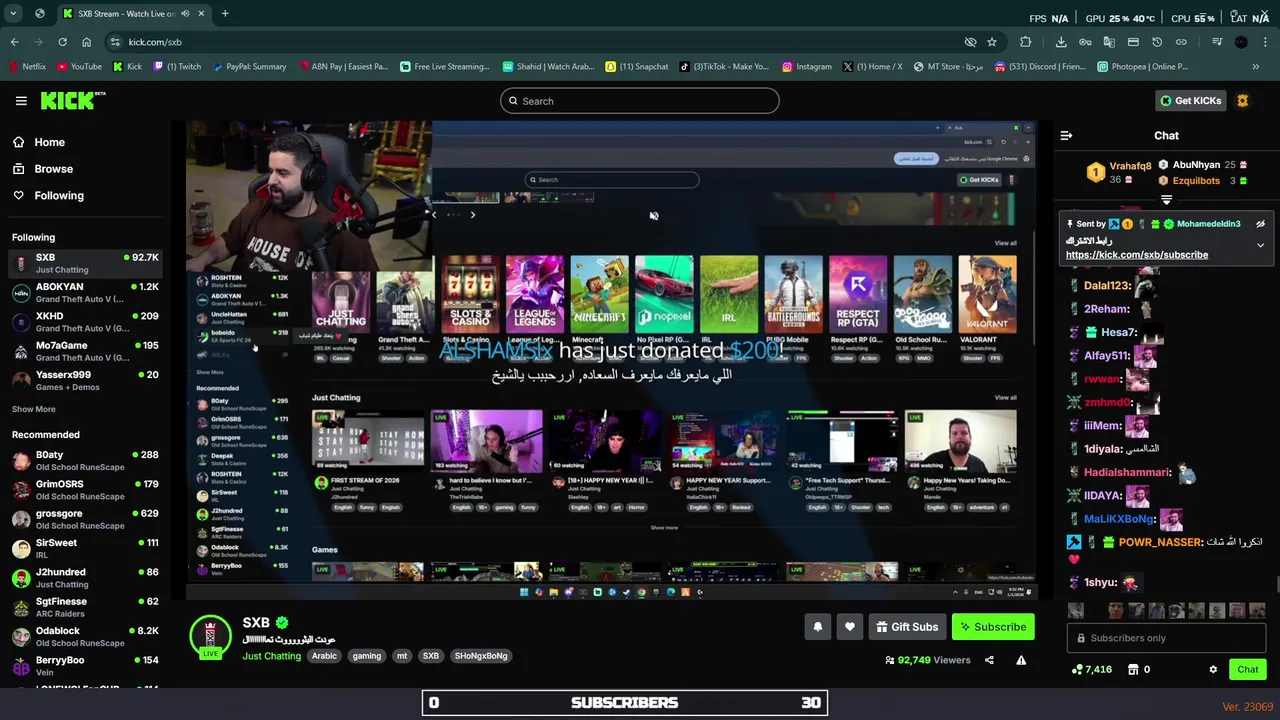Open Yasserx999 channel in Following list
Screen dimensions: 1280x720
[x=85, y=380]
